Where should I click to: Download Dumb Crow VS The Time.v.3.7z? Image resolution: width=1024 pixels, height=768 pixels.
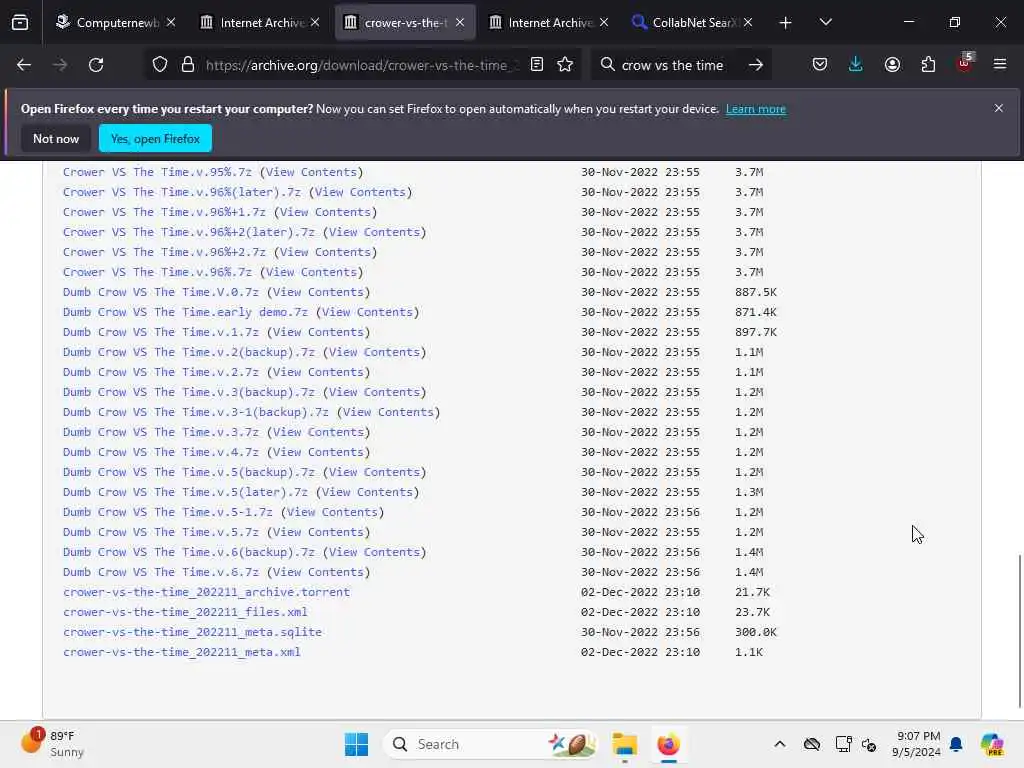tap(161, 432)
